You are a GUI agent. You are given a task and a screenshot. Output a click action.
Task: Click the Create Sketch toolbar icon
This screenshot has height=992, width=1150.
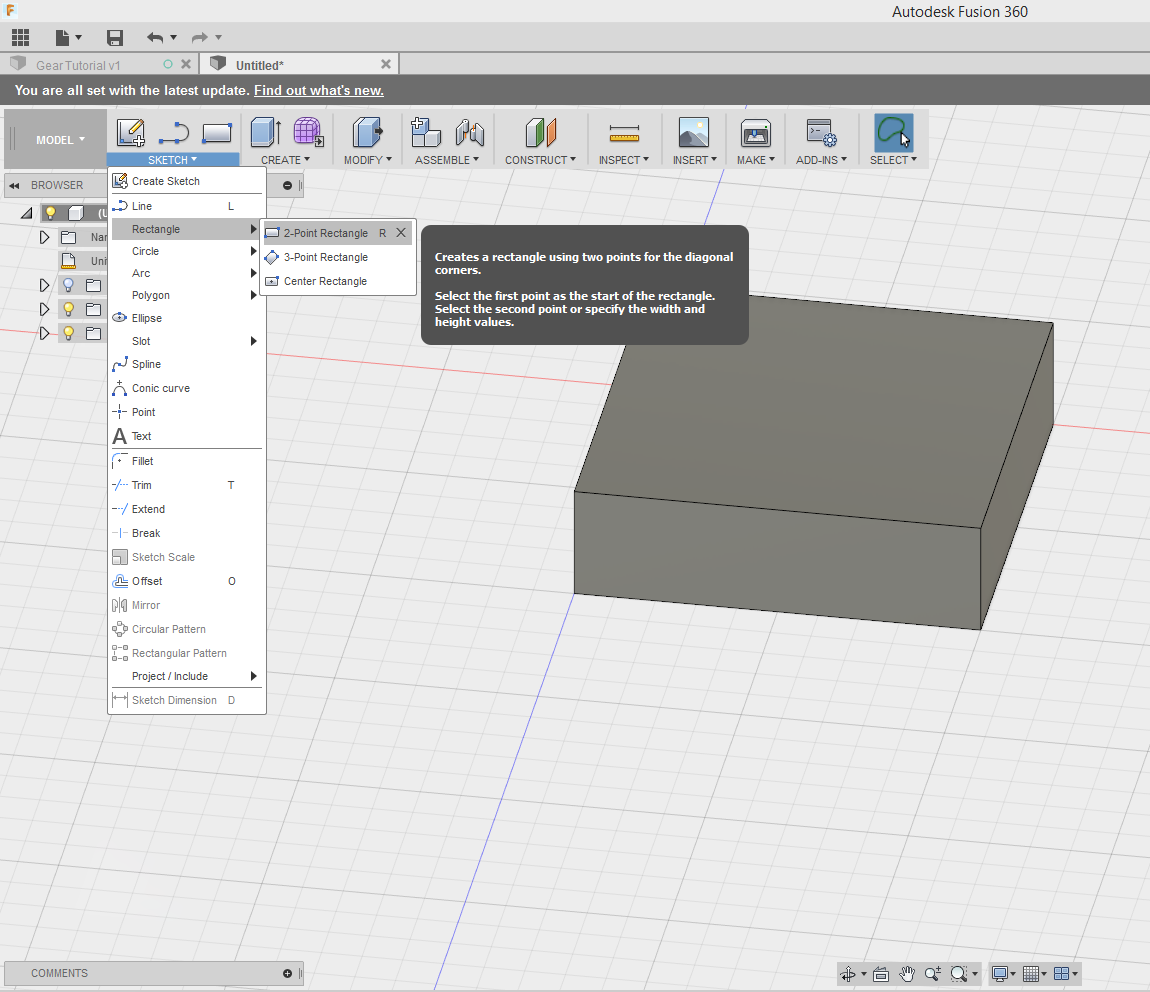(x=130, y=133)
